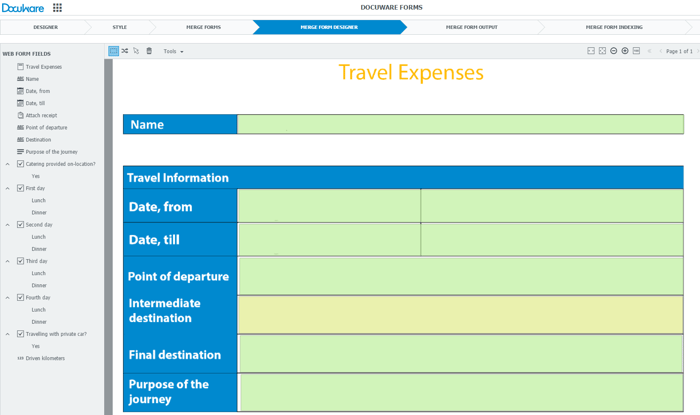Open the DocuWare apps grid menu
Viewport: 700px width, 415px height.
tap(57, 8)
